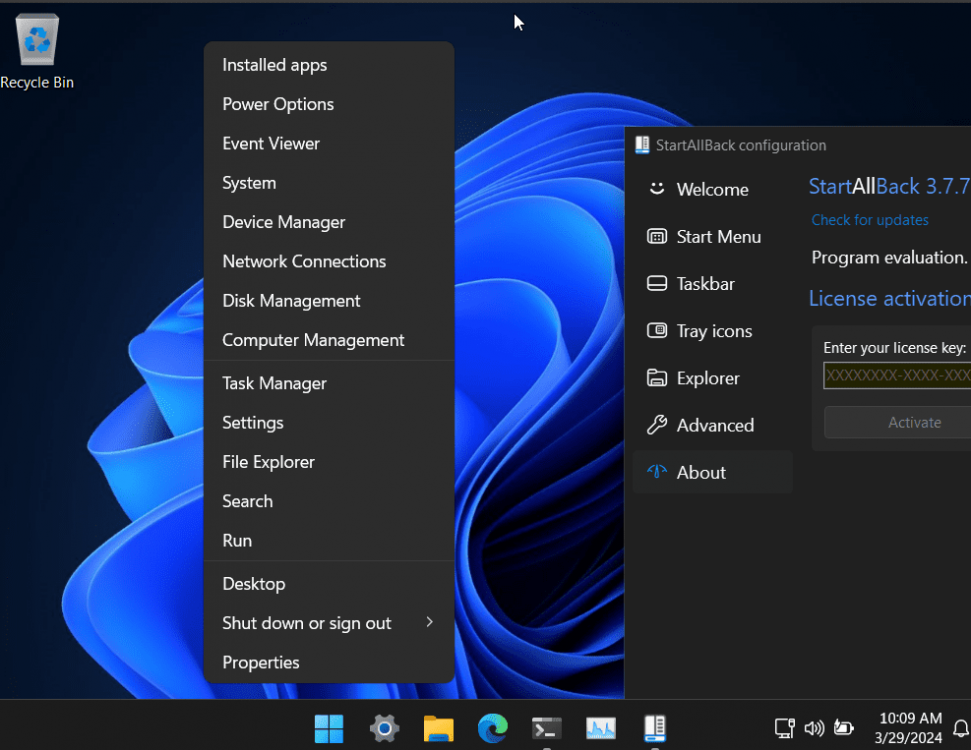The height and width of the screenshot is (750, 971).
Task: Choose Task Manager in the context menu
Action: [x=274, y=383]
